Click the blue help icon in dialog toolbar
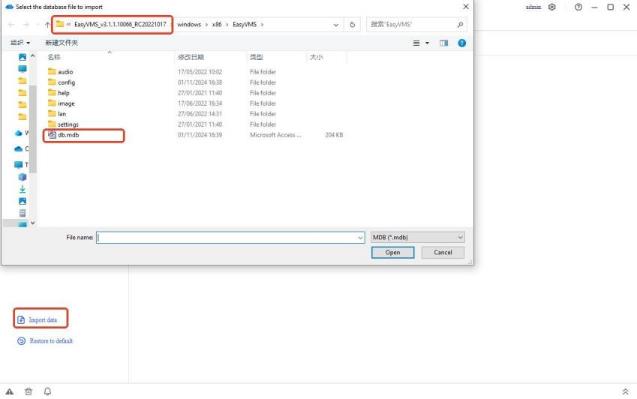 (462, 43)
